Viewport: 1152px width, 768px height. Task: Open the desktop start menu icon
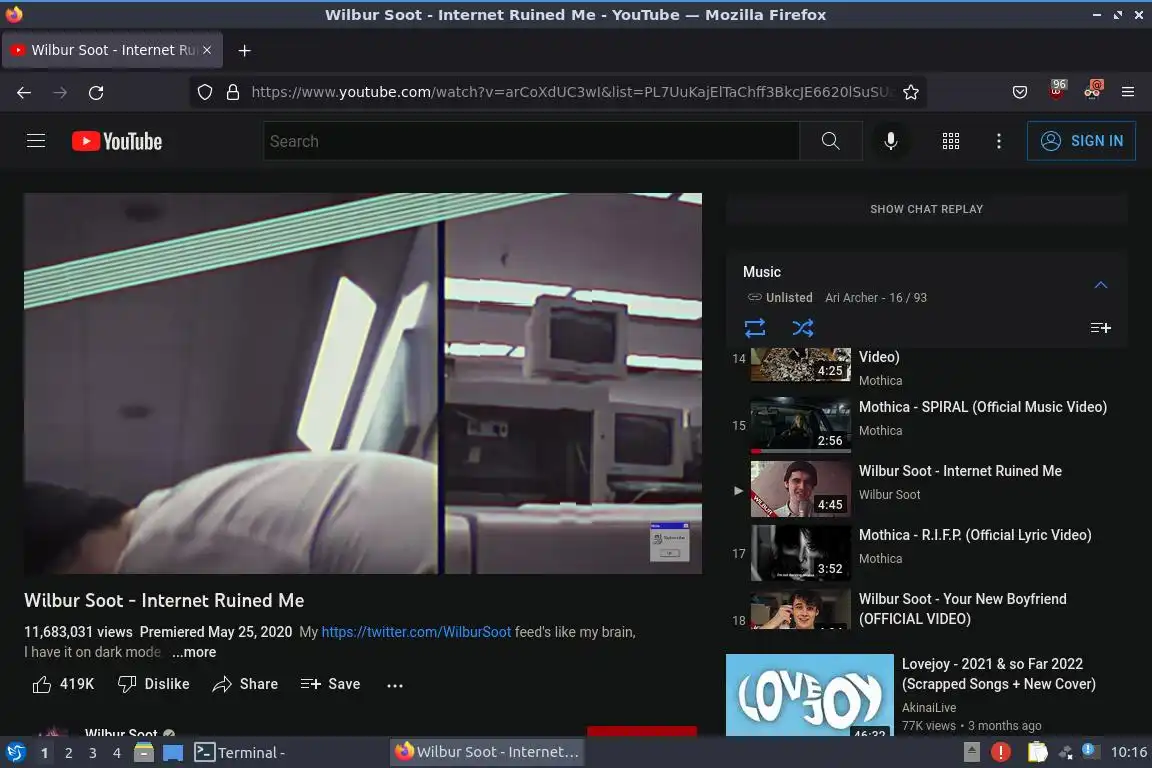click(x=15, y=753)
